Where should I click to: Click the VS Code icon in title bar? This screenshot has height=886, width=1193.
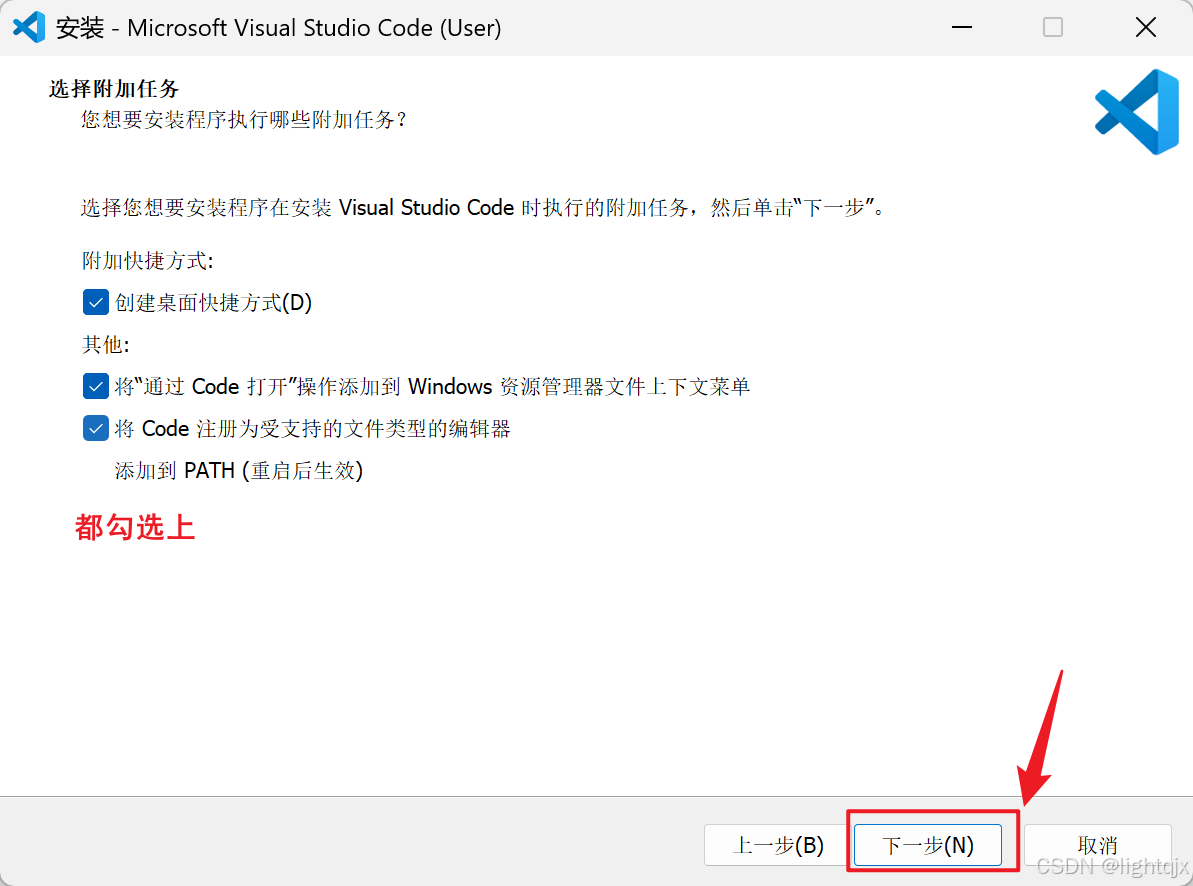(29, 28)
